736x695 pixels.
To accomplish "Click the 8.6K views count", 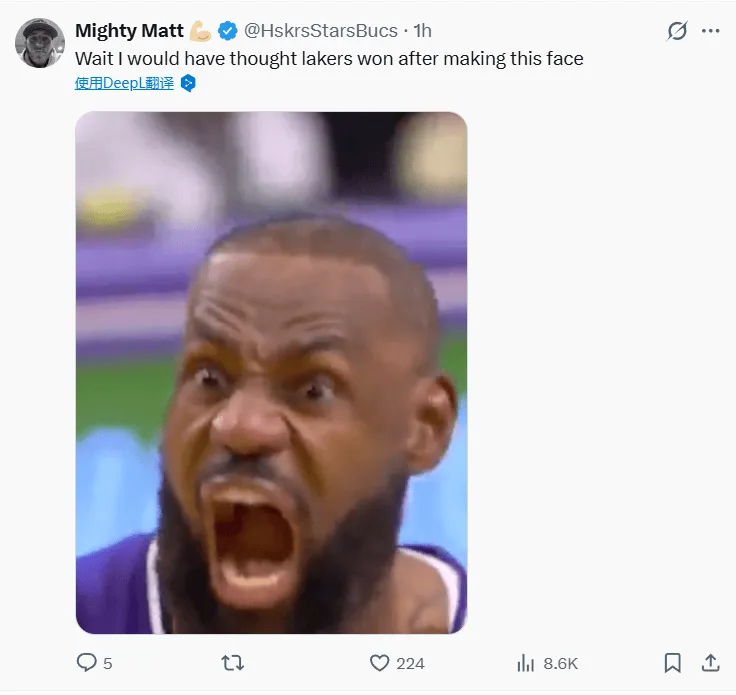I will click(x=560, y=663).
